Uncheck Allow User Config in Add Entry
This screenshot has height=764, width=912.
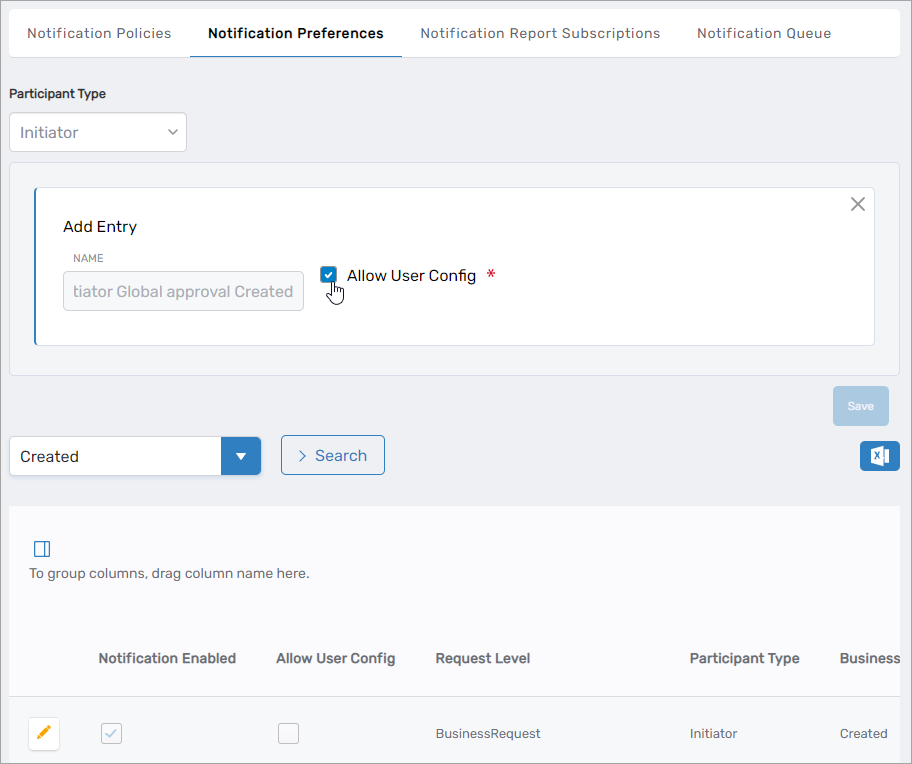[x=328, y=274]
